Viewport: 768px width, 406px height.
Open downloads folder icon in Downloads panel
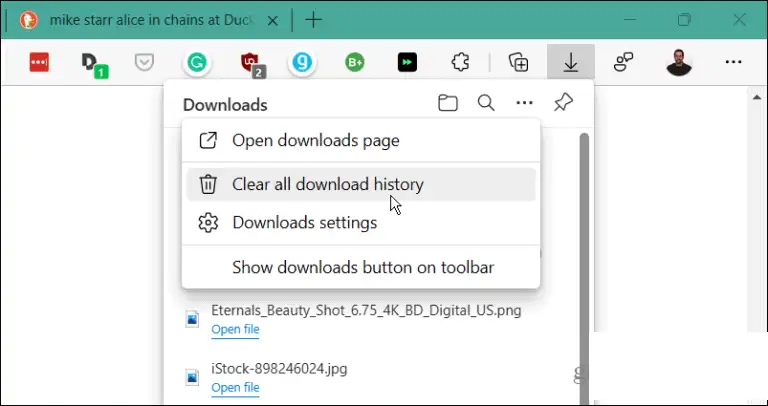(448, 103)
